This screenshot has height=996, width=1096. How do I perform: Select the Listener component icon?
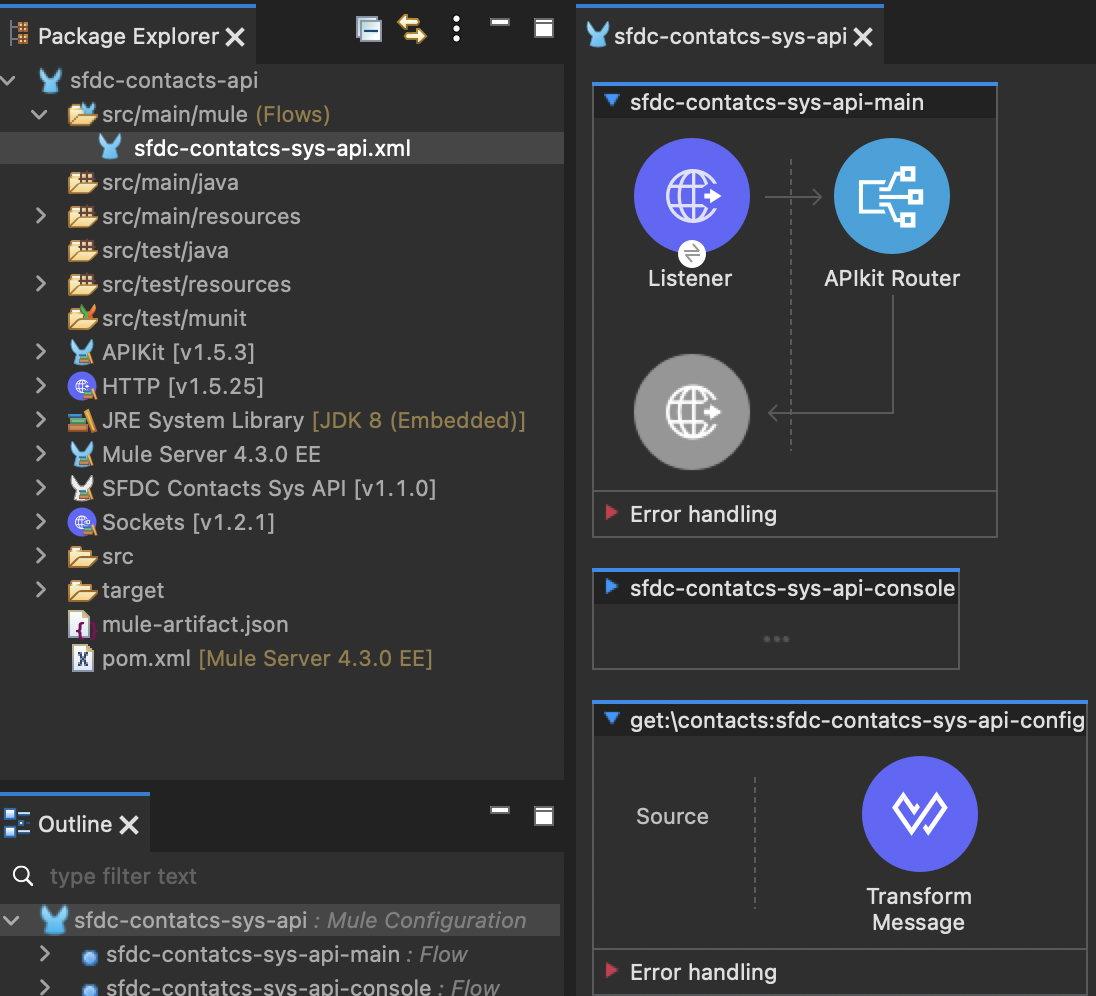[692, 196]
